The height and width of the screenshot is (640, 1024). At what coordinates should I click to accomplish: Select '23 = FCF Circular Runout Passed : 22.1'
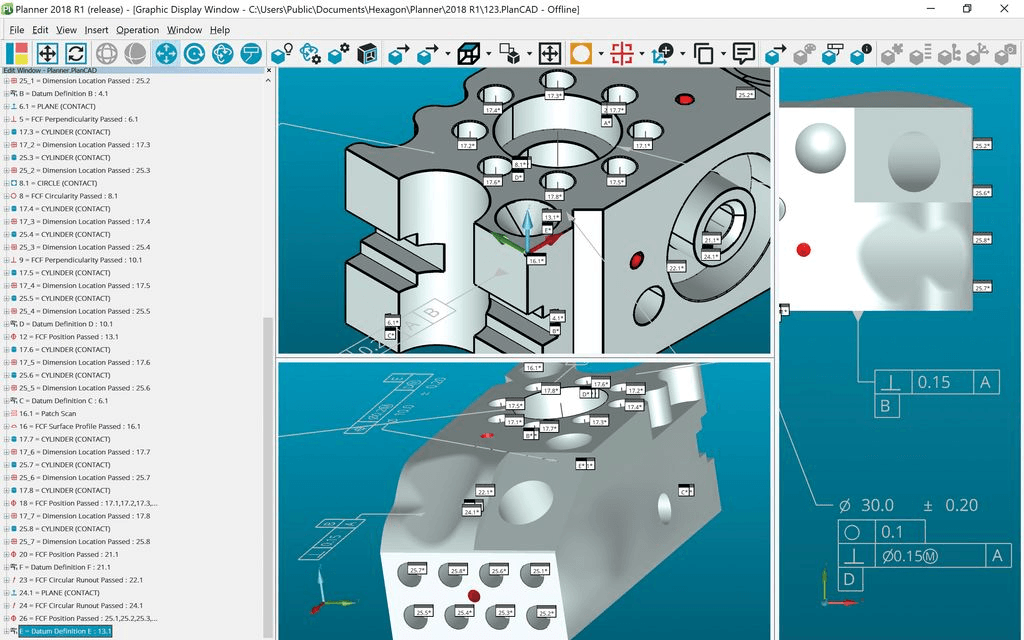pos(81,580)
